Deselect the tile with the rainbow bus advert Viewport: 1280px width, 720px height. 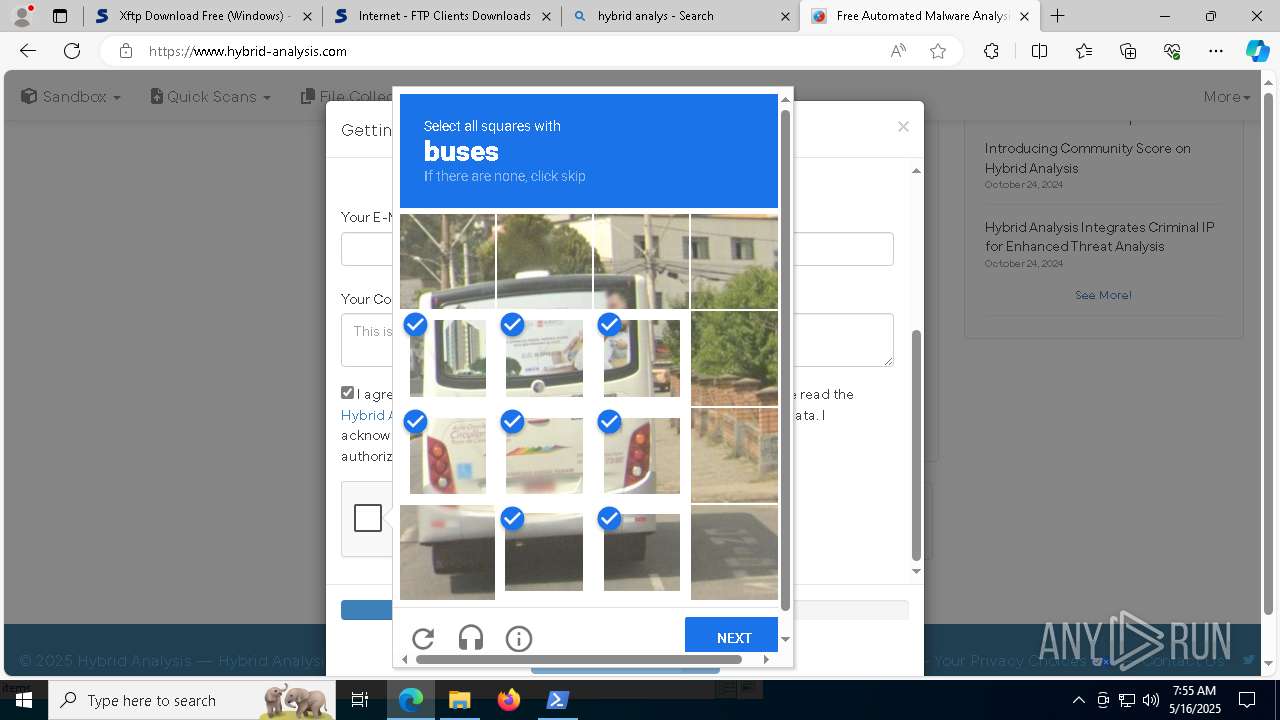(x=544, y=455)
